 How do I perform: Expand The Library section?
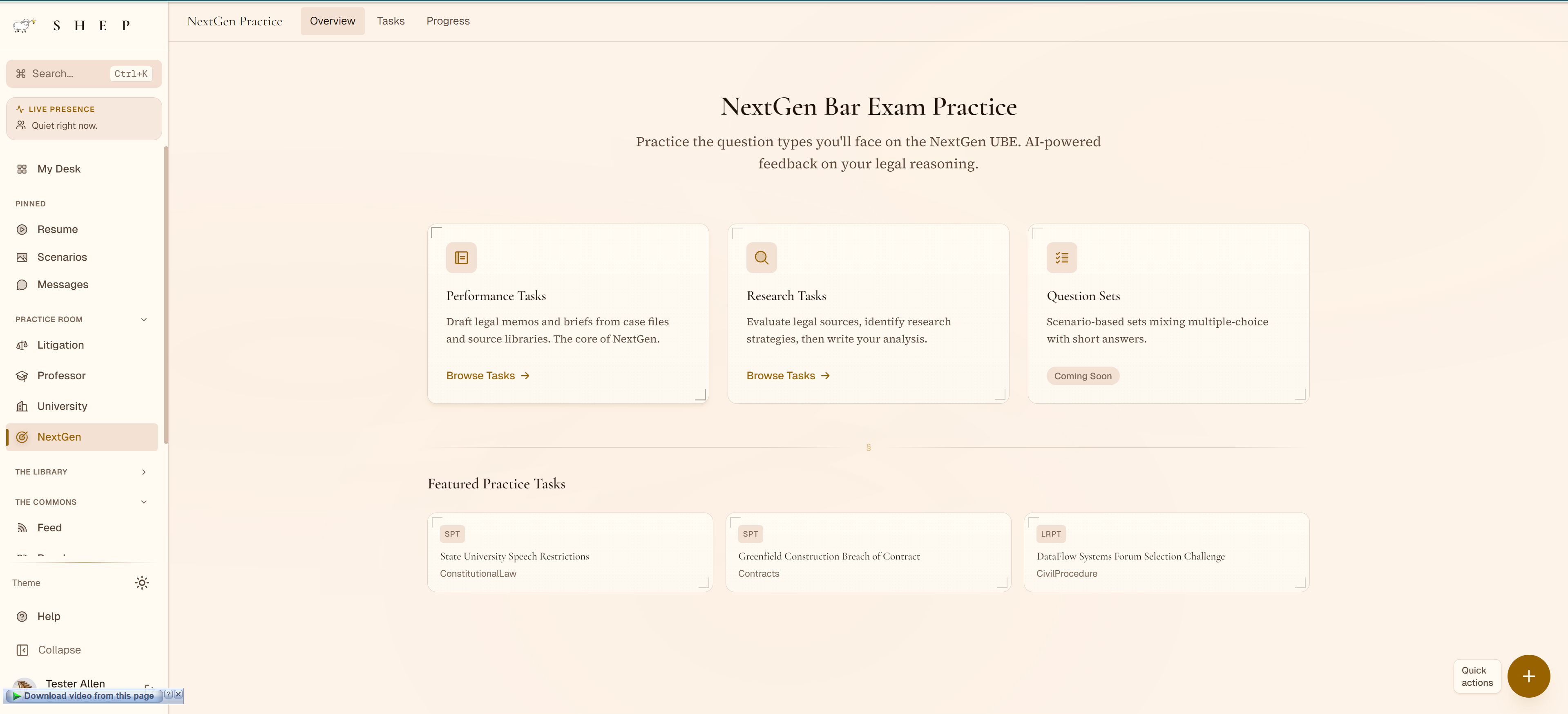pos(144,472)
